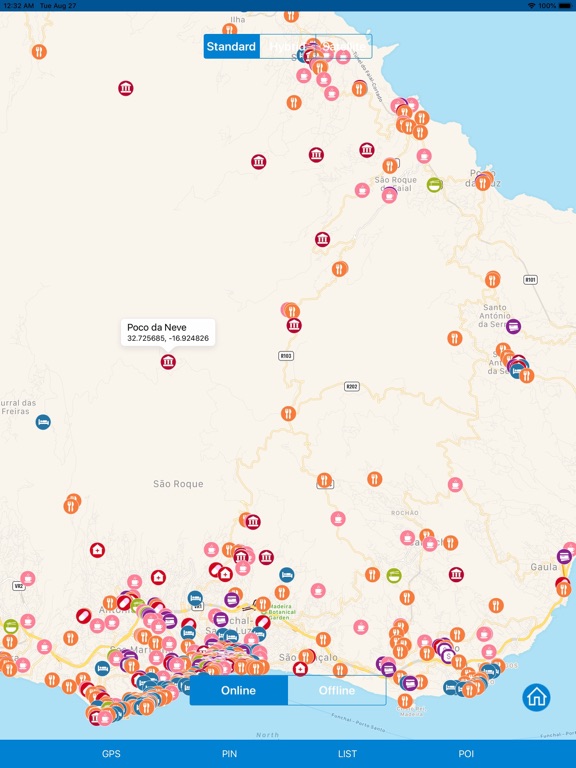This screenshot has height=768, width=576.
Task: Open the POI tab
Action: 466,754
